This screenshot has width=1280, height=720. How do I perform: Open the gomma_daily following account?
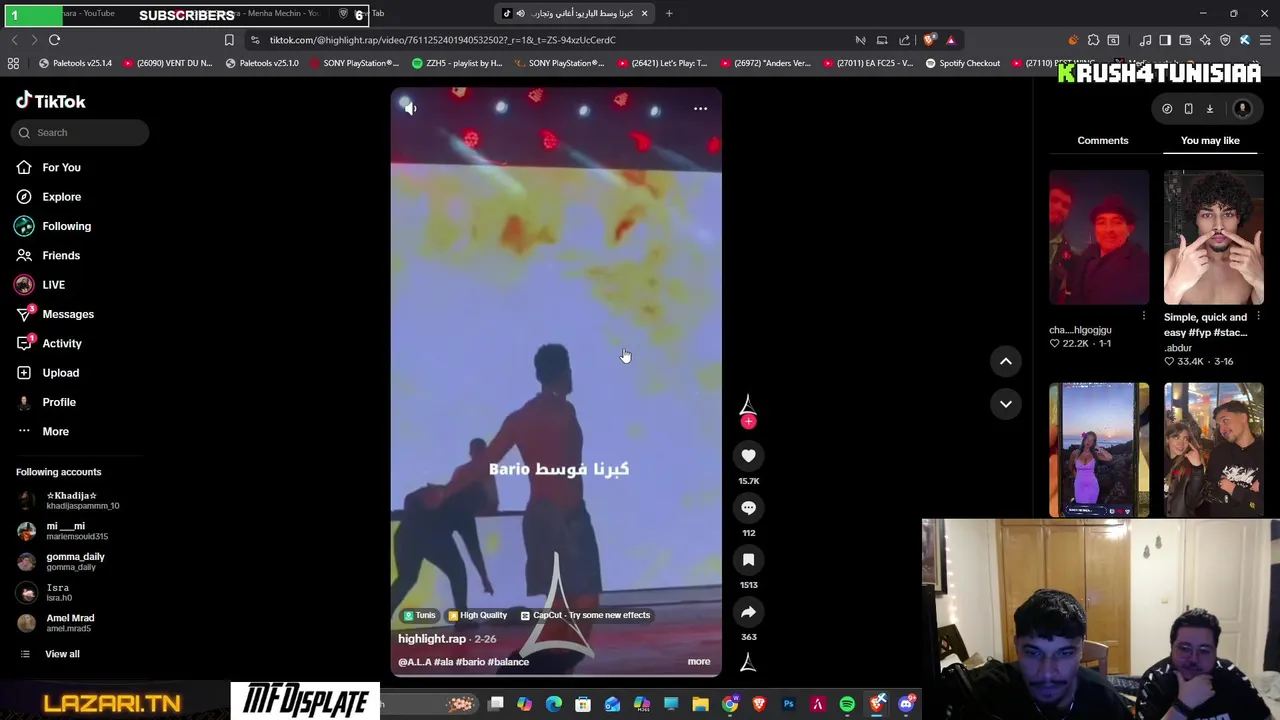[x=74, y=562]
